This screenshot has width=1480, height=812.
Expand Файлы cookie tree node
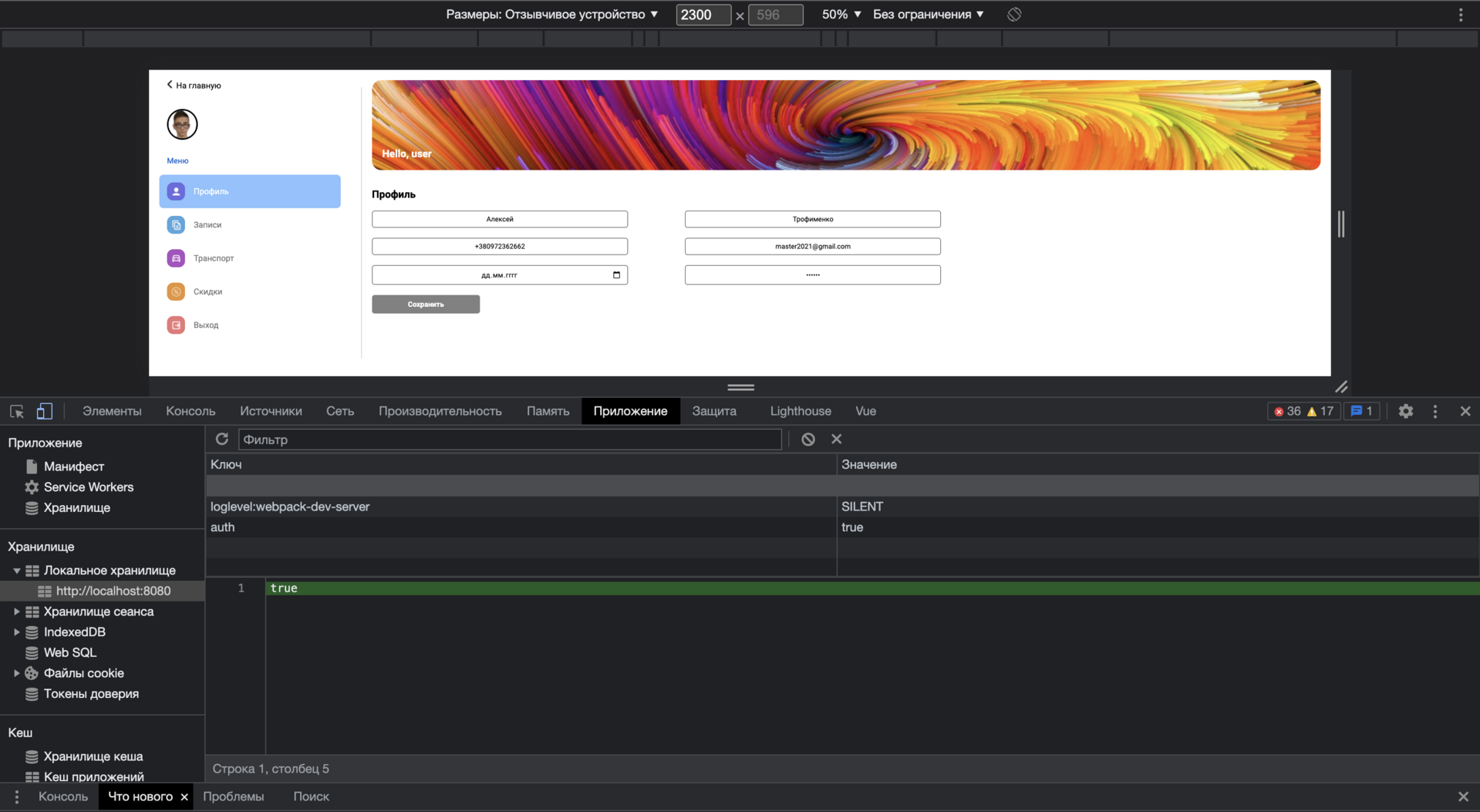(x=16, y=673)
